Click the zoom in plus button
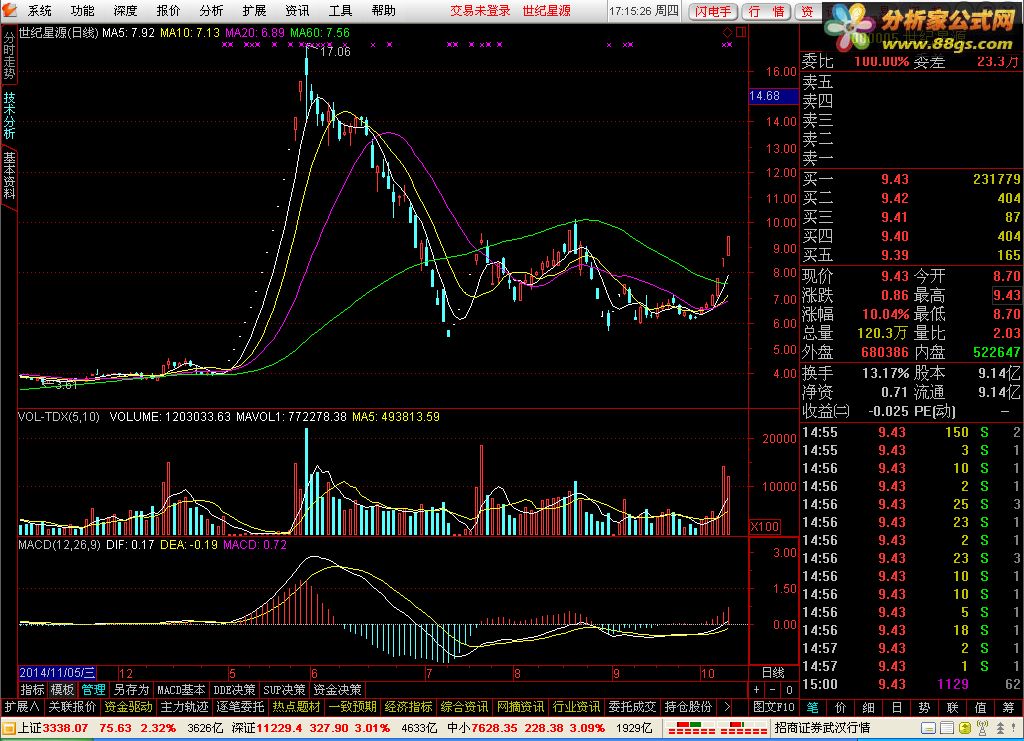This screenshot has height=741, width=1024. click(x=756, y=689)
